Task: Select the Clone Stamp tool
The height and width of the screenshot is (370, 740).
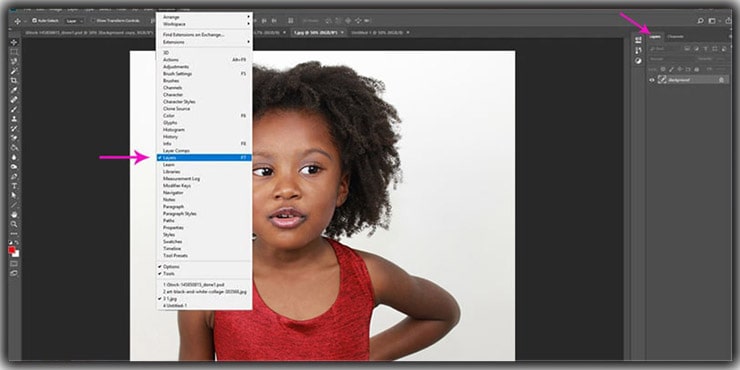Action: (14, 118)
